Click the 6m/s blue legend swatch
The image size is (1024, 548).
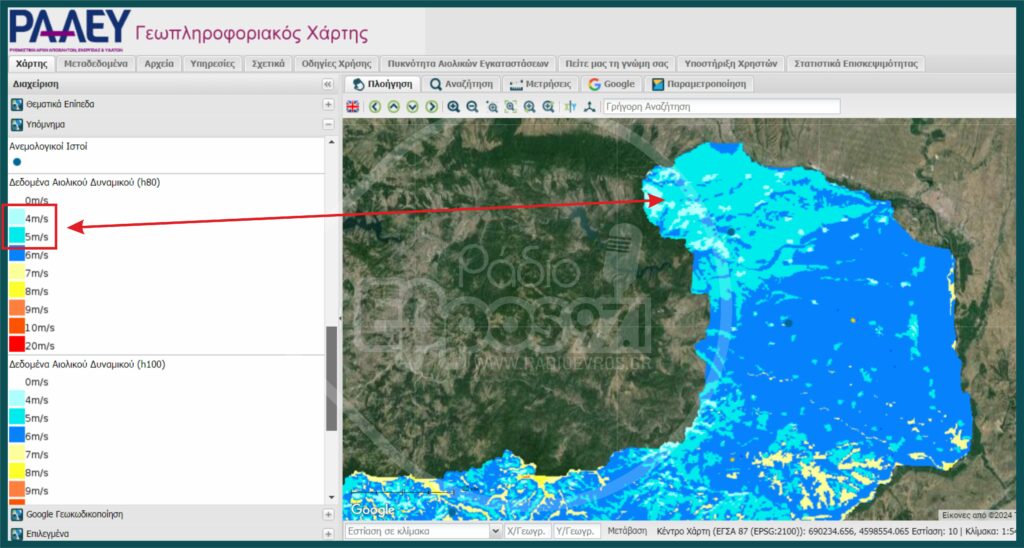pos(17,256)
